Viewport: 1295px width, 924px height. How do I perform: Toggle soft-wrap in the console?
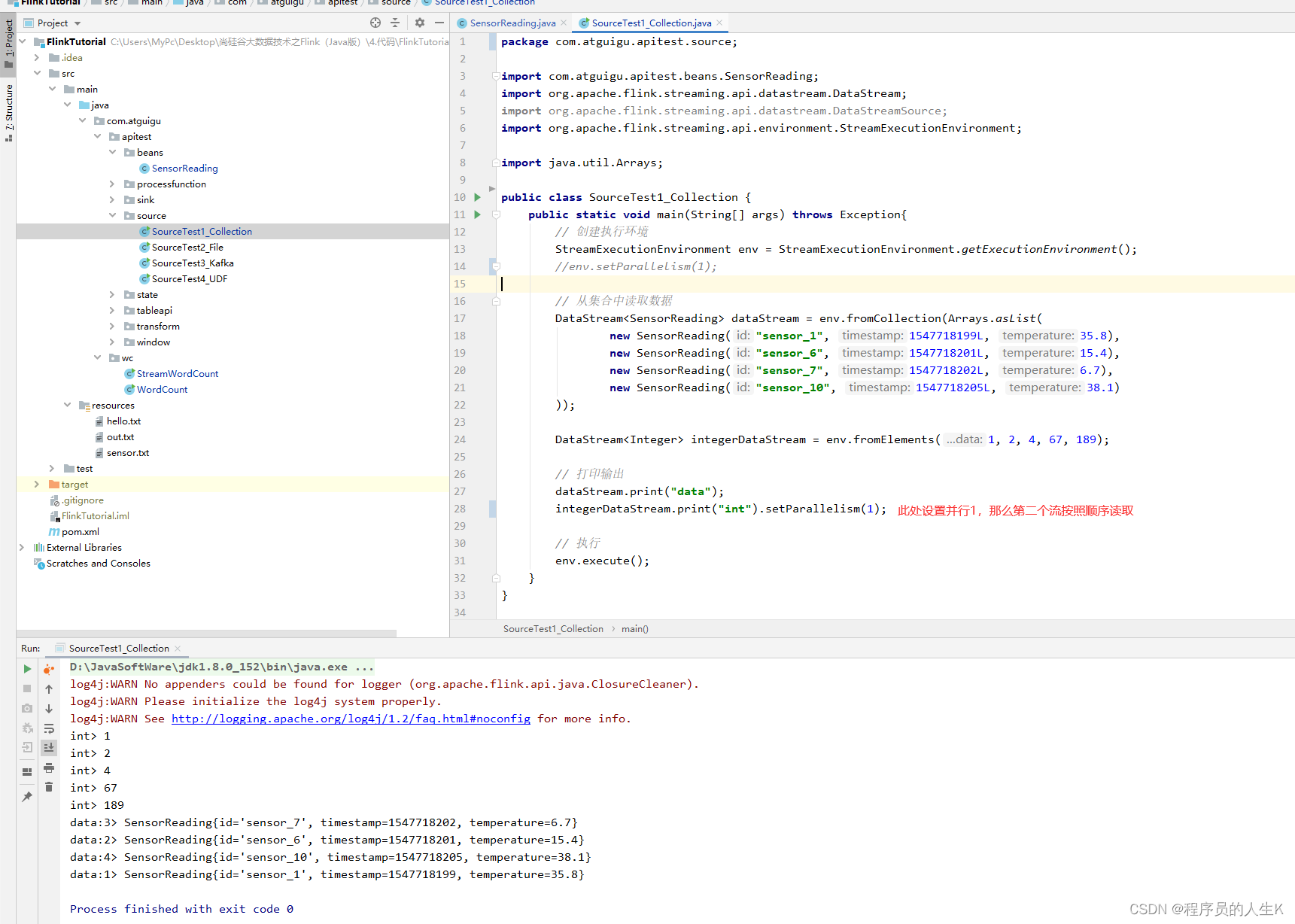tap(49, 728)
